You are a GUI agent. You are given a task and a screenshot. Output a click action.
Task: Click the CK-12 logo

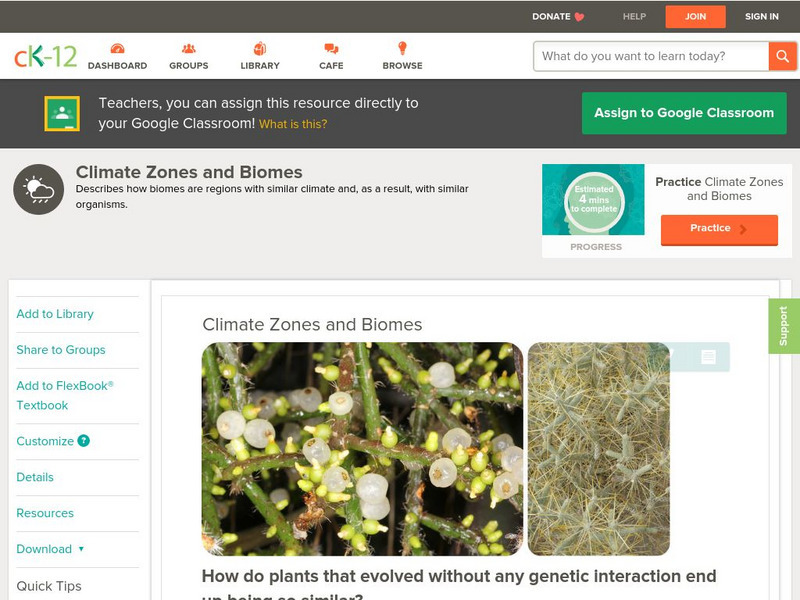(45, 57)
